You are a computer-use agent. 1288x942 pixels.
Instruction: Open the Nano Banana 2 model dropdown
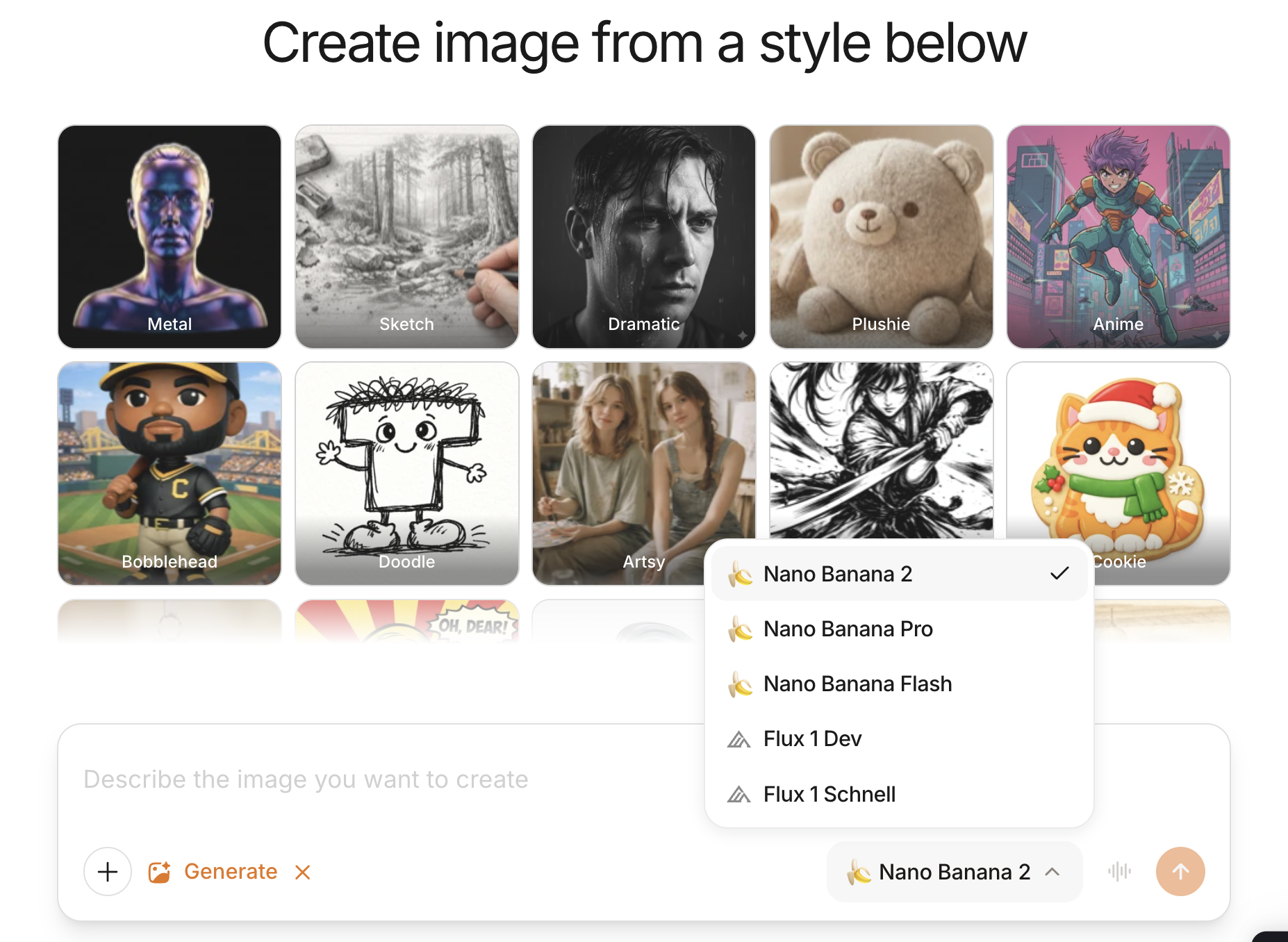[x=953, y=872]
